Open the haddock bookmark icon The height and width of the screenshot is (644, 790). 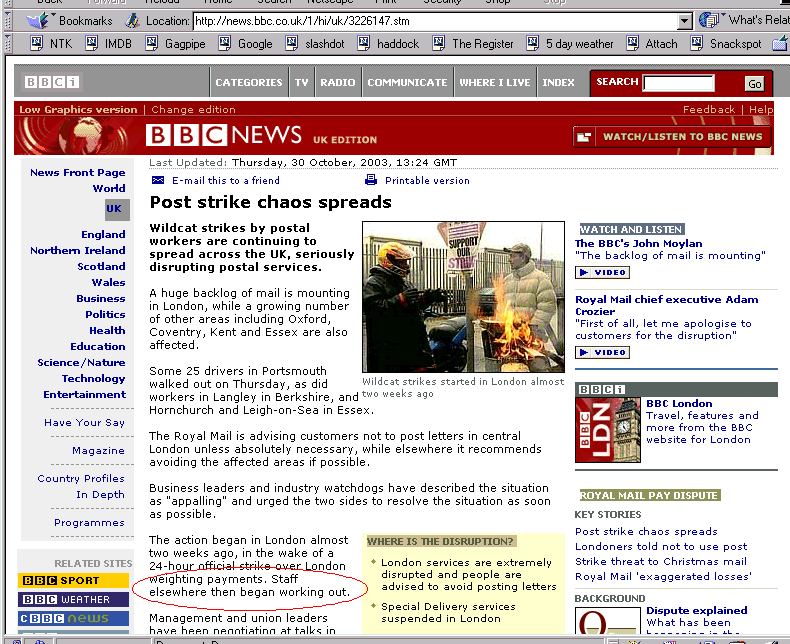364,43
